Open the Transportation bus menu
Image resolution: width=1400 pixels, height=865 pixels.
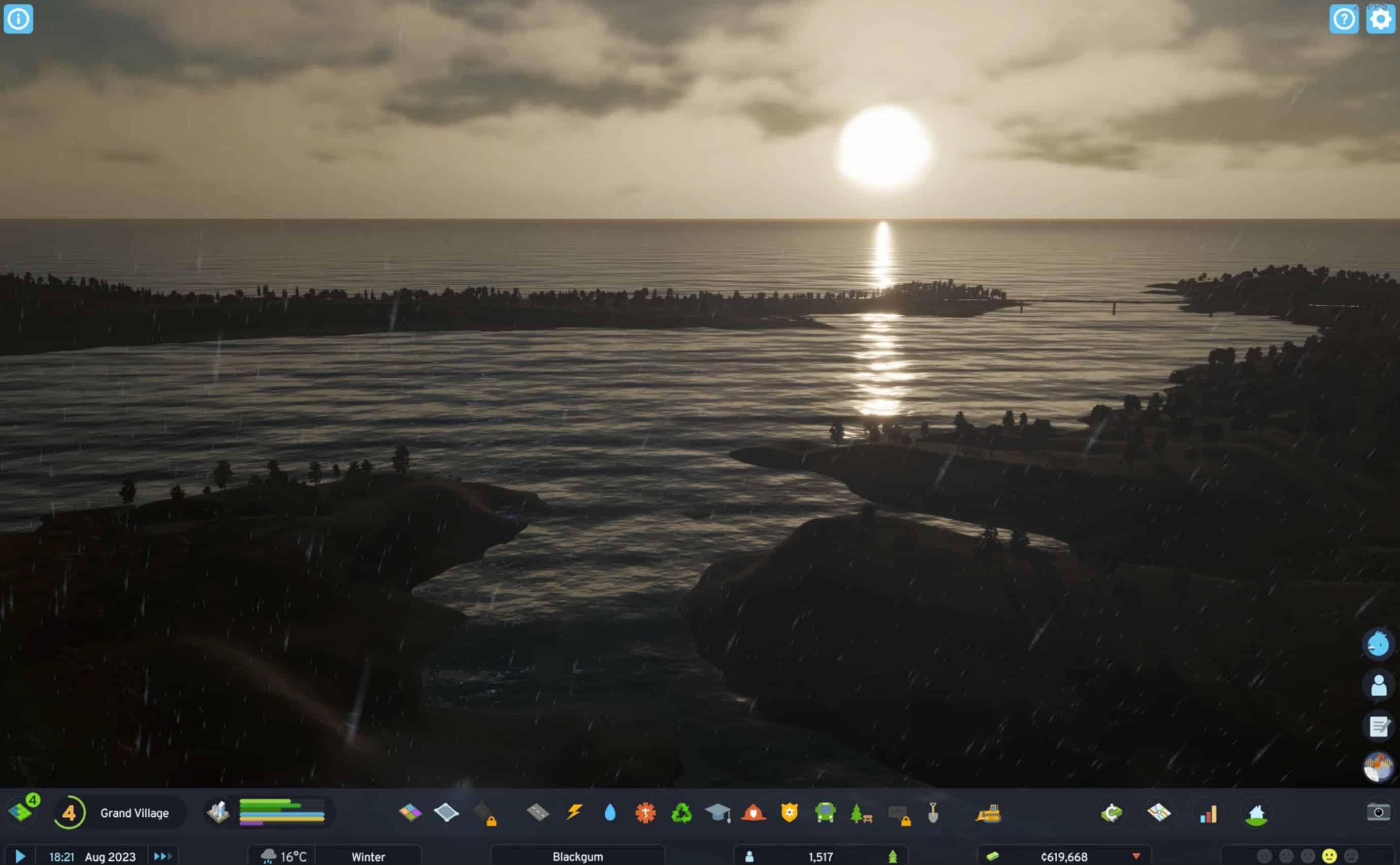[825, 812]
